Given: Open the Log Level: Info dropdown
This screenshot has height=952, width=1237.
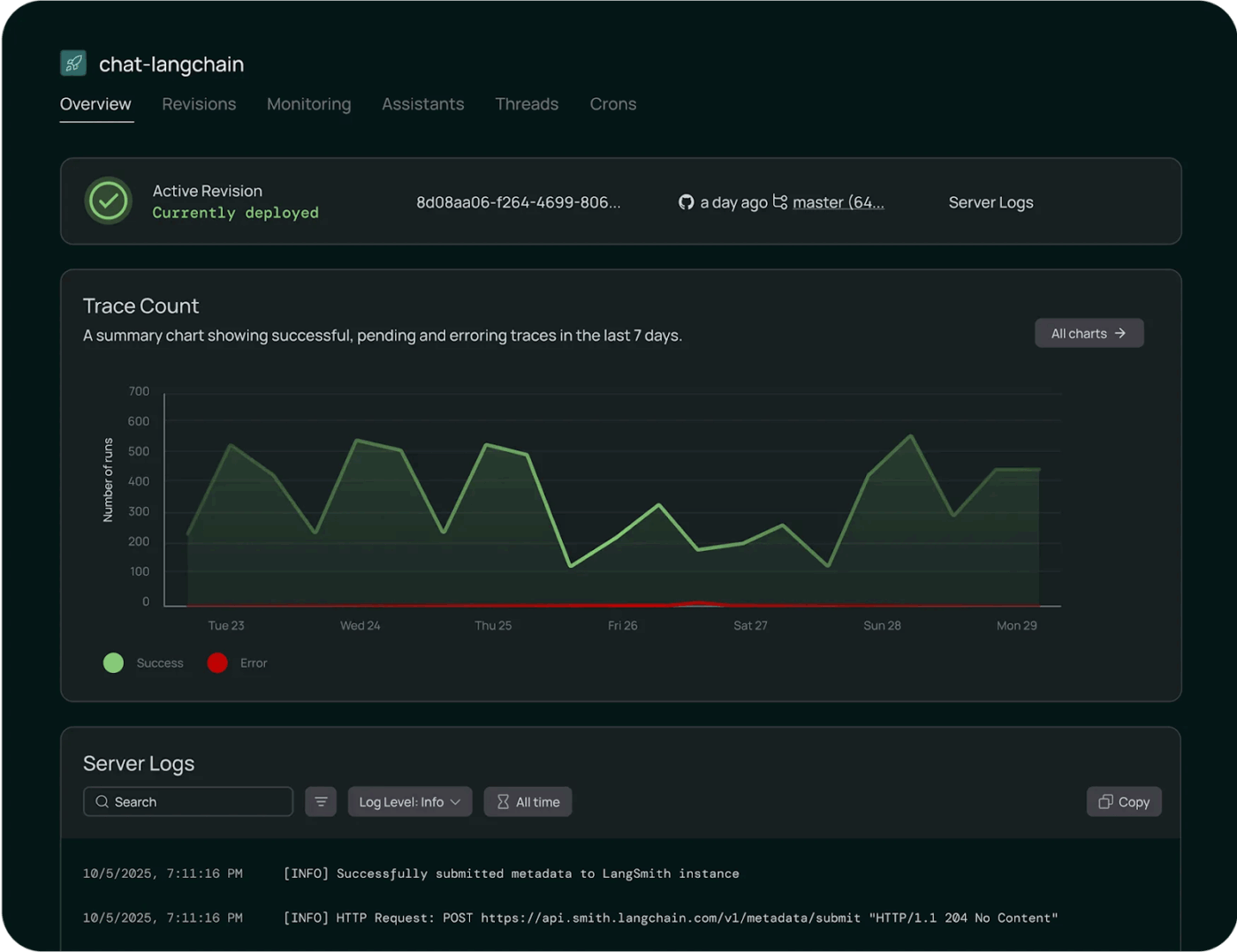Looking at the screenshot, I should (x=409, y=801).
